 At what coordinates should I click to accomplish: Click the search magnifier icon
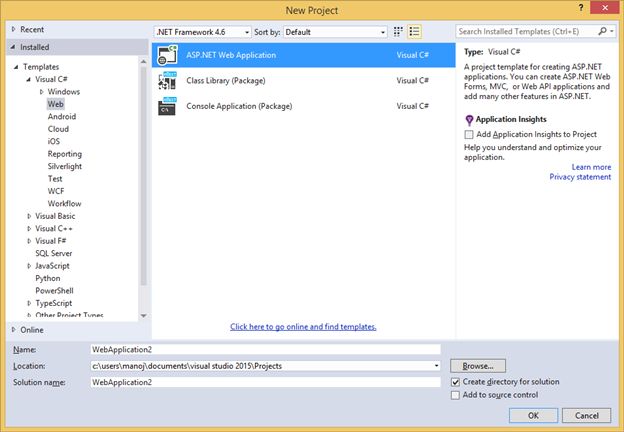[x=603, y=31]
